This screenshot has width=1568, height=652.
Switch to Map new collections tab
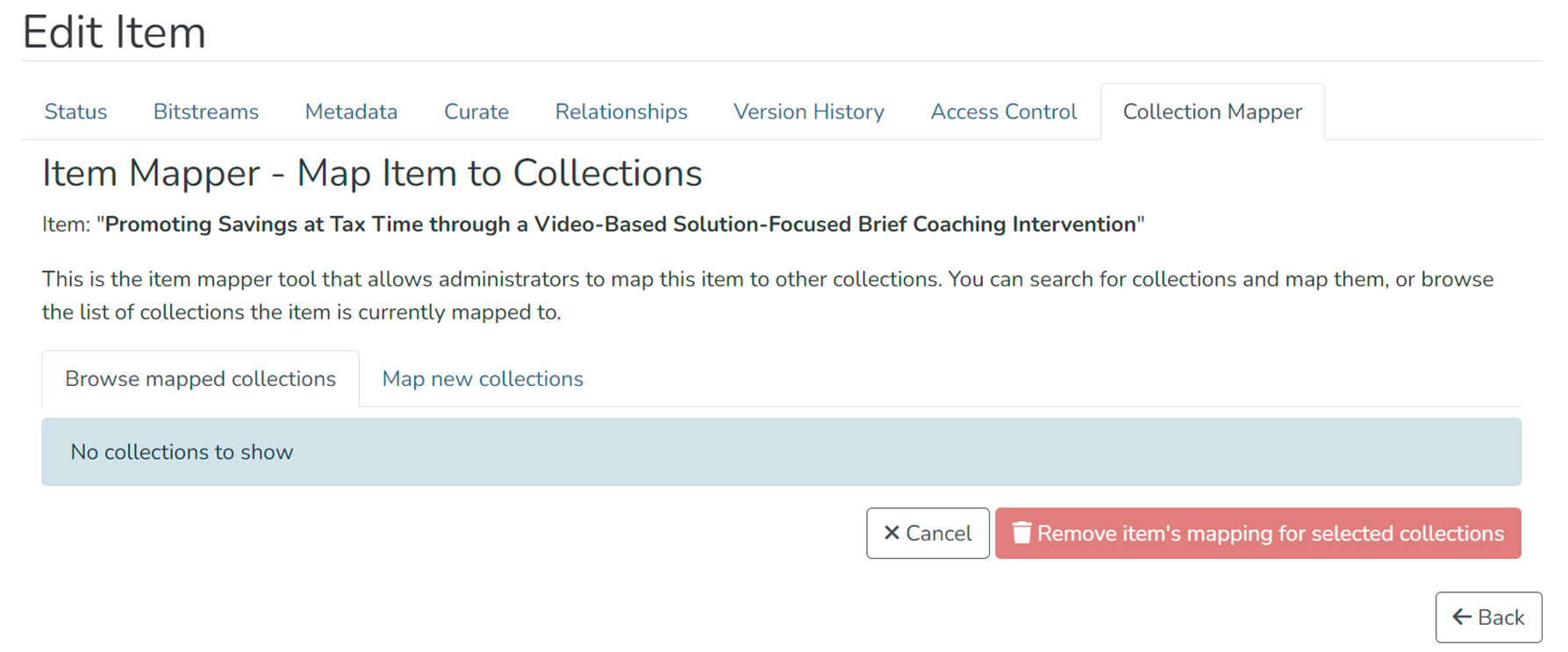482,378
